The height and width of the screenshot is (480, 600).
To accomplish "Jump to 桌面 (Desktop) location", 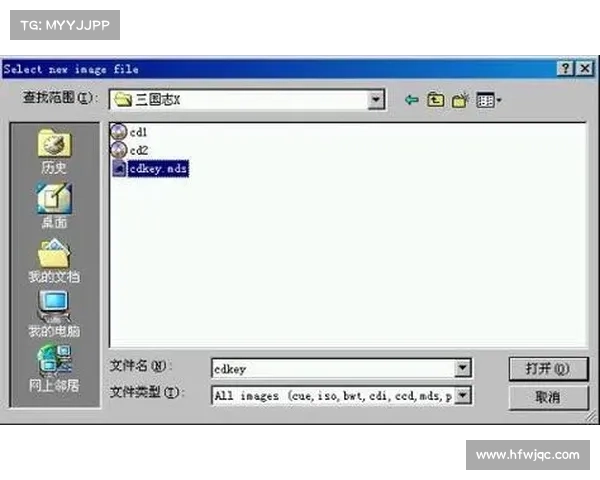I will 54,207.
